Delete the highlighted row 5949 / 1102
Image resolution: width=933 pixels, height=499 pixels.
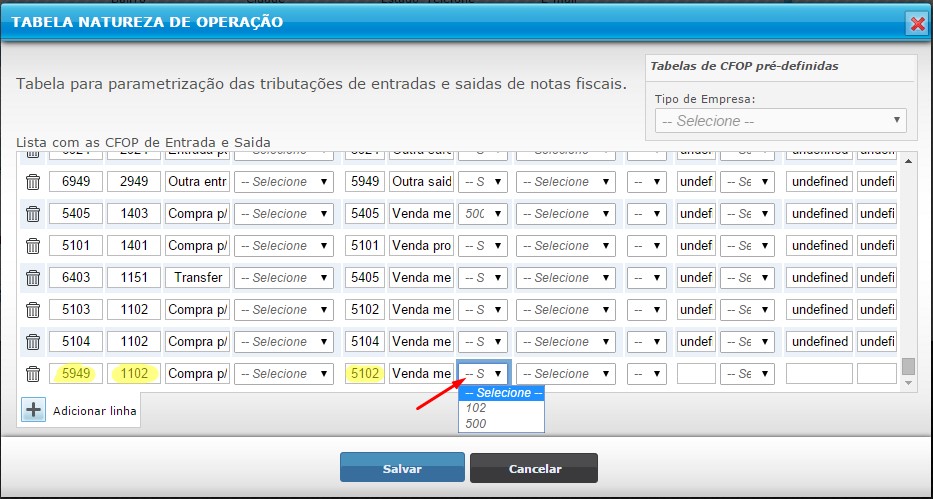point(33,374)
